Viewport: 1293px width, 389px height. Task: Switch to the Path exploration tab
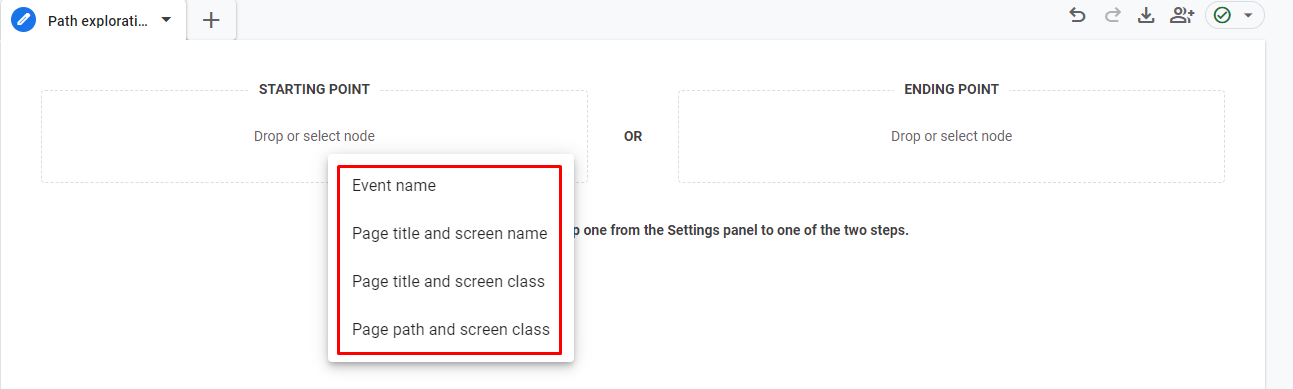coord(99,20)
